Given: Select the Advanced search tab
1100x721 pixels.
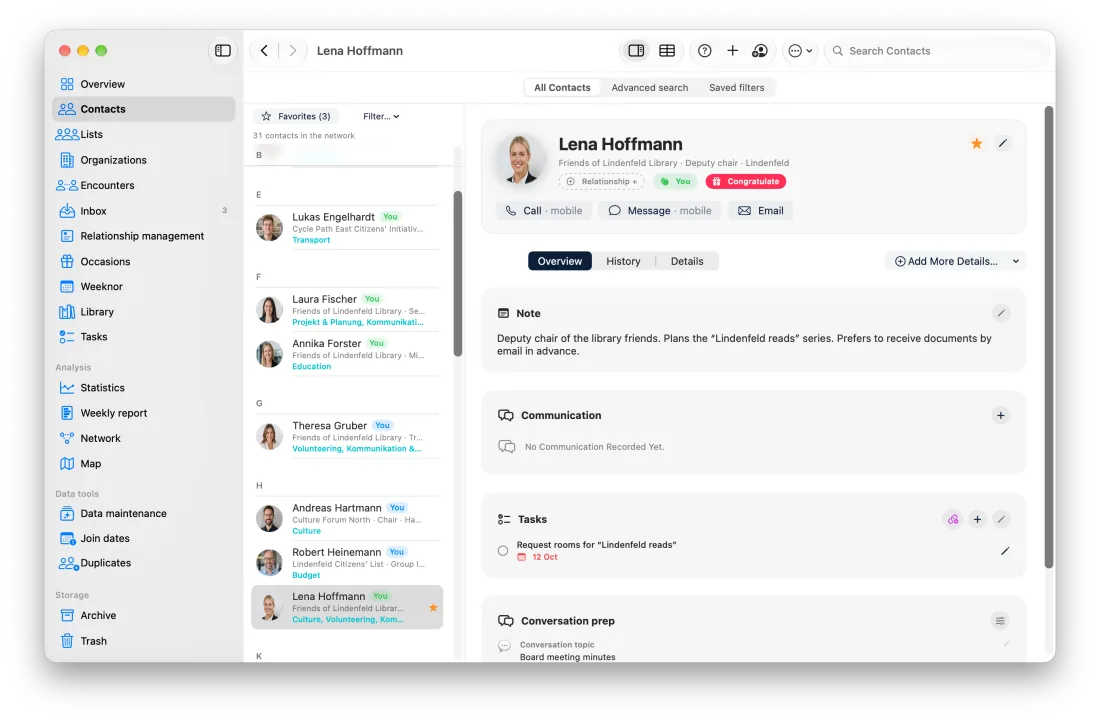Looking at the screenshot, I should (x=650, y=88).
